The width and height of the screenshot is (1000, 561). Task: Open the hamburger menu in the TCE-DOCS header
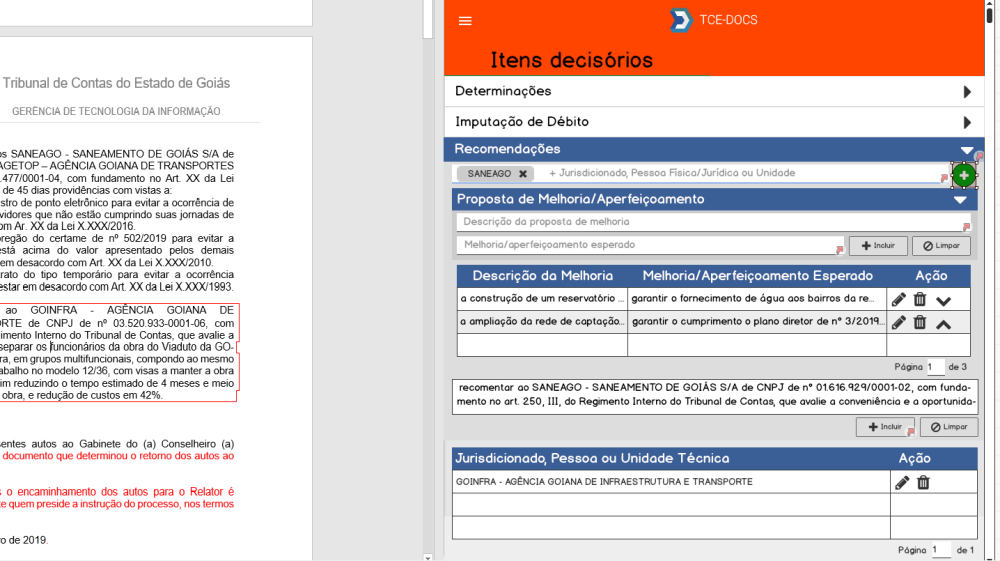(464, 21)
